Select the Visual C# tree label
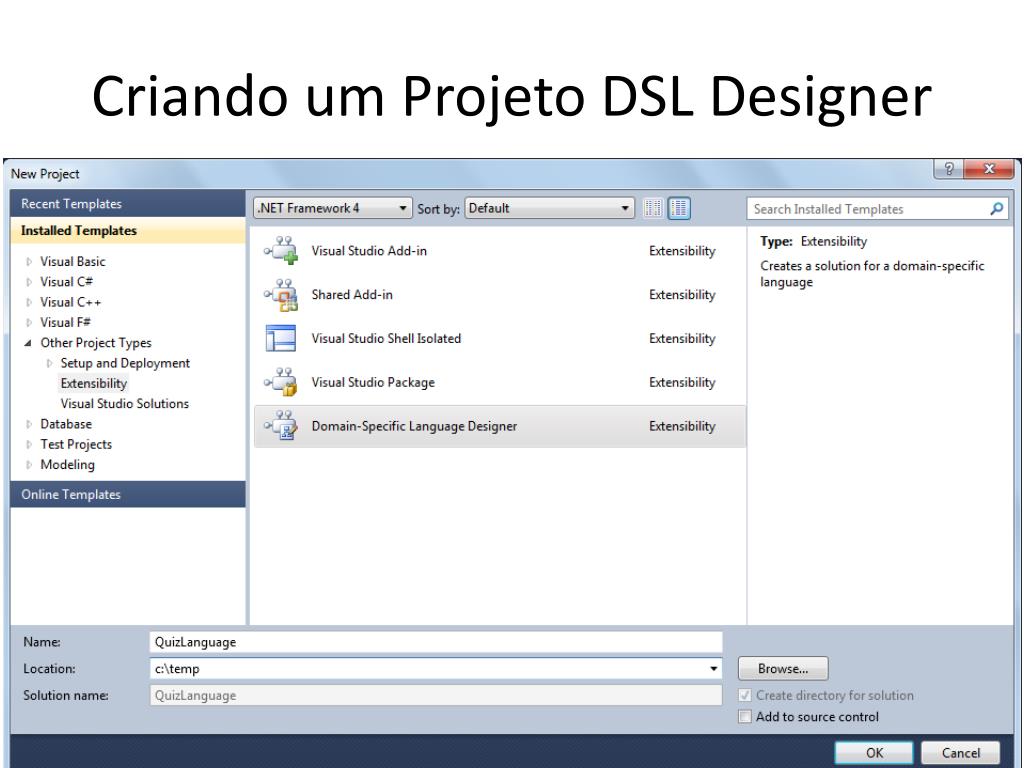The width and height of the screenshot is (1024, 768). [x=66, y=281]
